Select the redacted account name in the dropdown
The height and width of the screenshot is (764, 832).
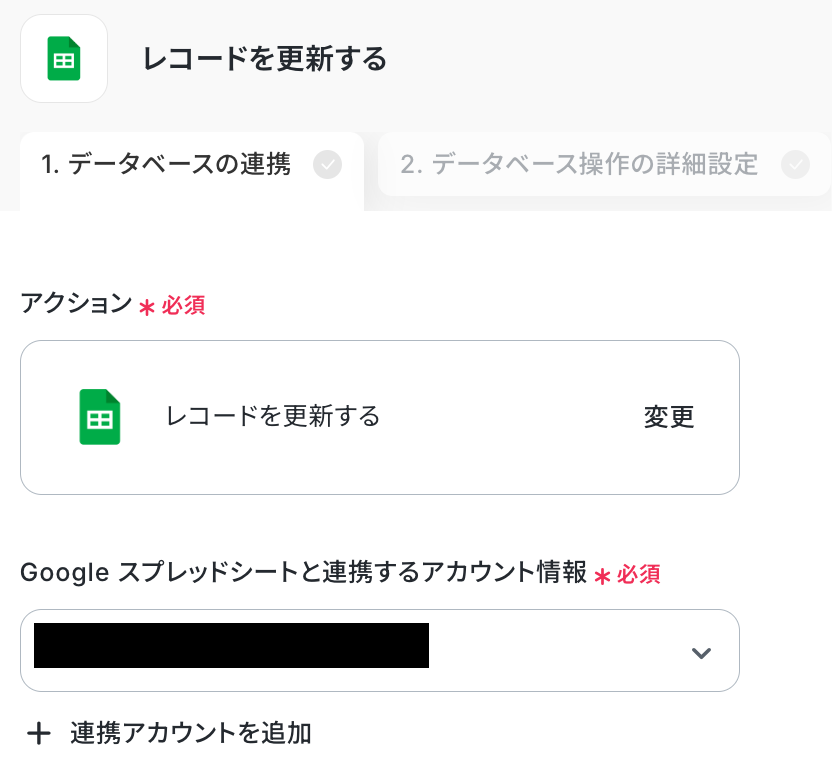(231, 645)
